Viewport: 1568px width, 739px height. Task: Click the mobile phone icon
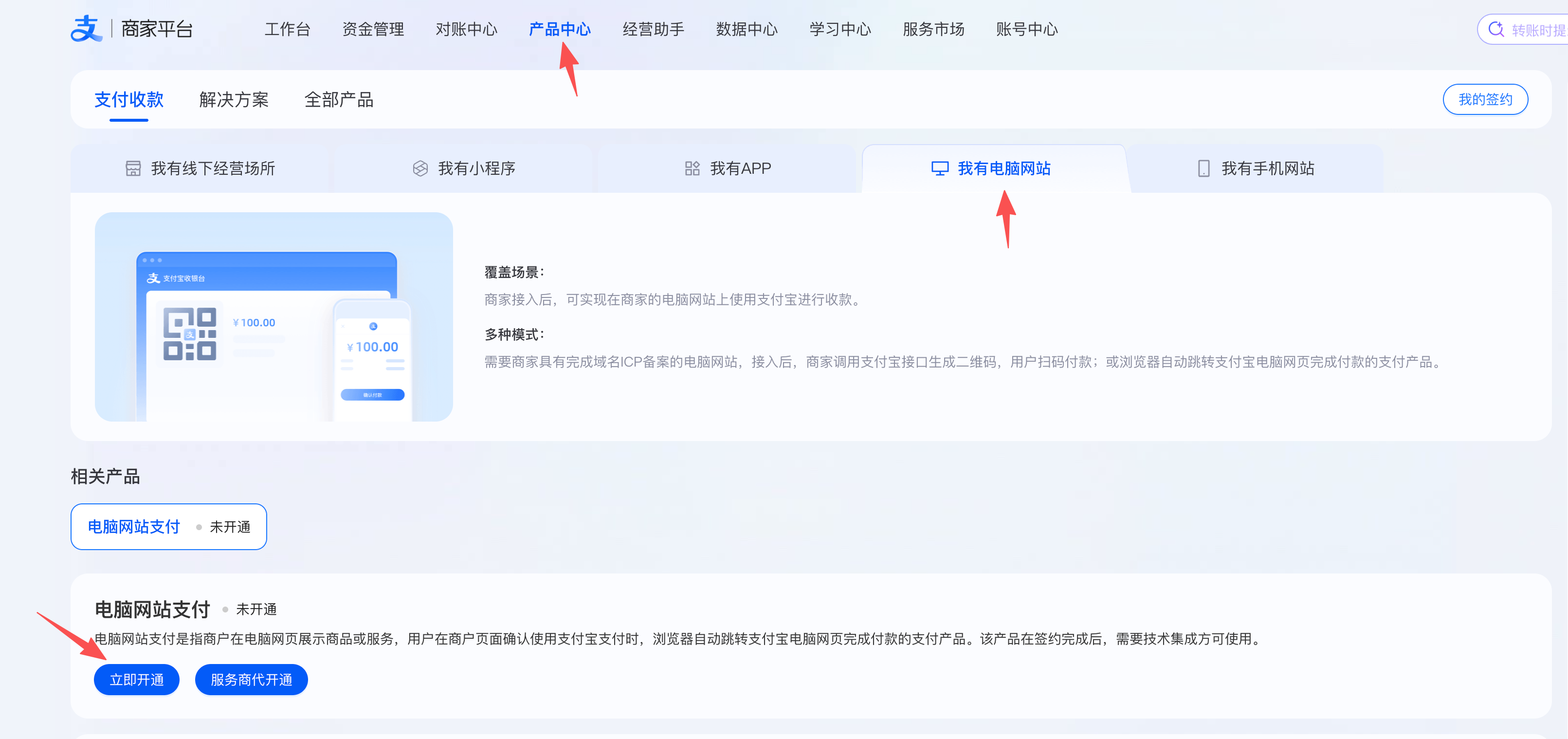pyautogui.click(x=1203, y=168)
